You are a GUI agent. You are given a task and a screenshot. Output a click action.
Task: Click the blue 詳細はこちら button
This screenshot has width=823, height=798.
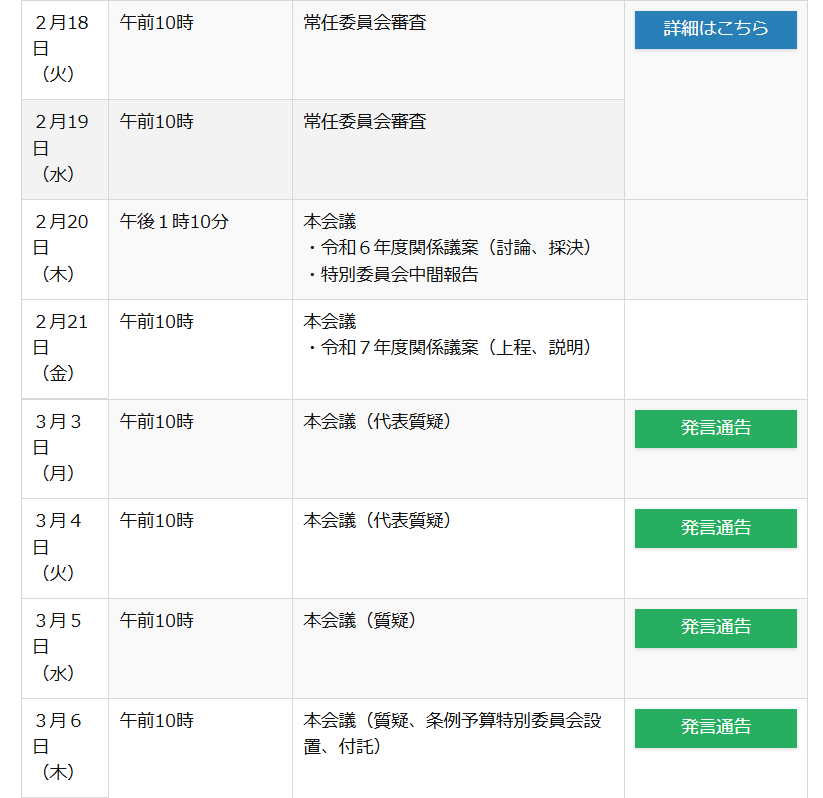coord(715,29)
